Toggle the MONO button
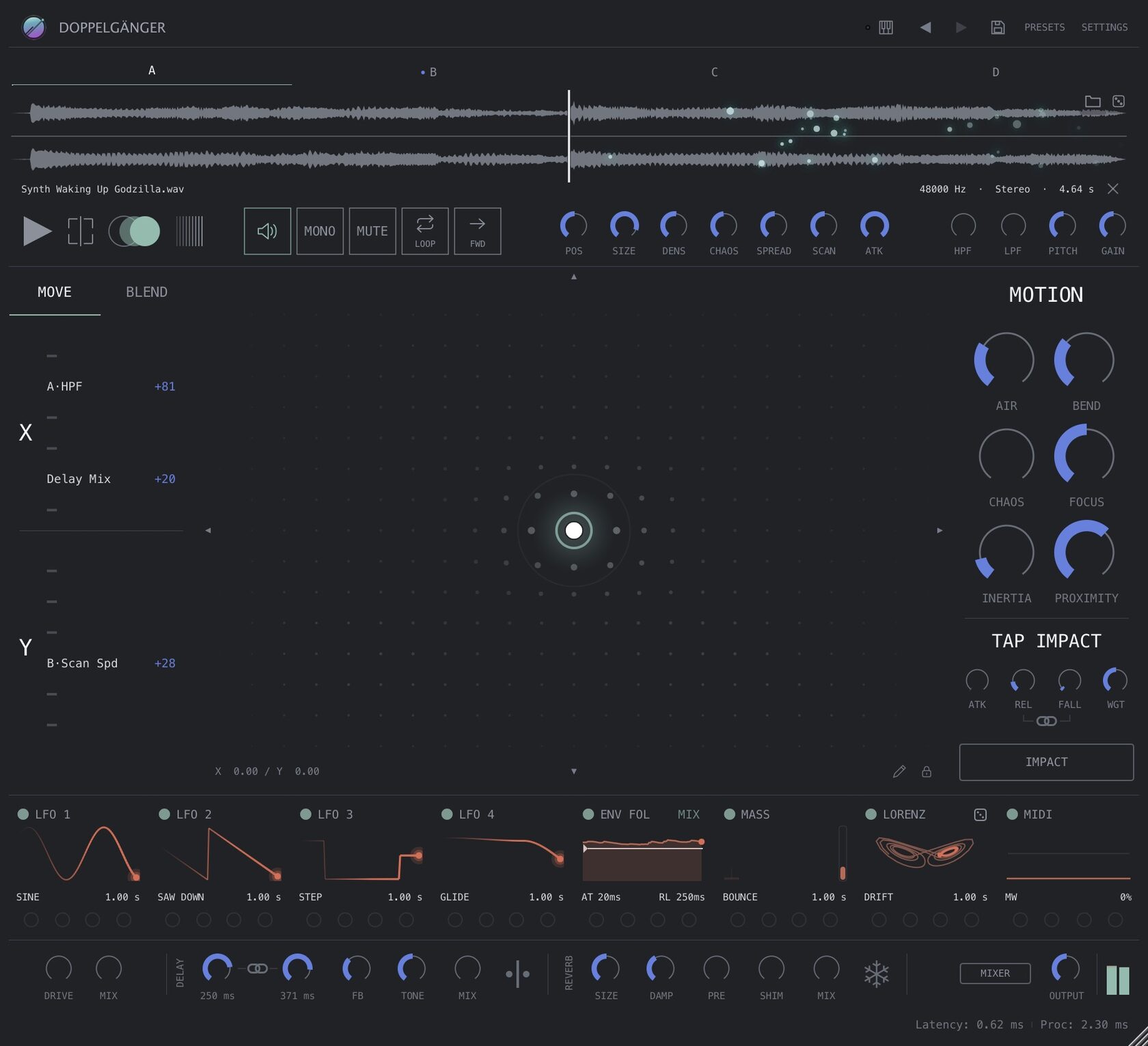1148x1046 pixels. coord(320,231)
